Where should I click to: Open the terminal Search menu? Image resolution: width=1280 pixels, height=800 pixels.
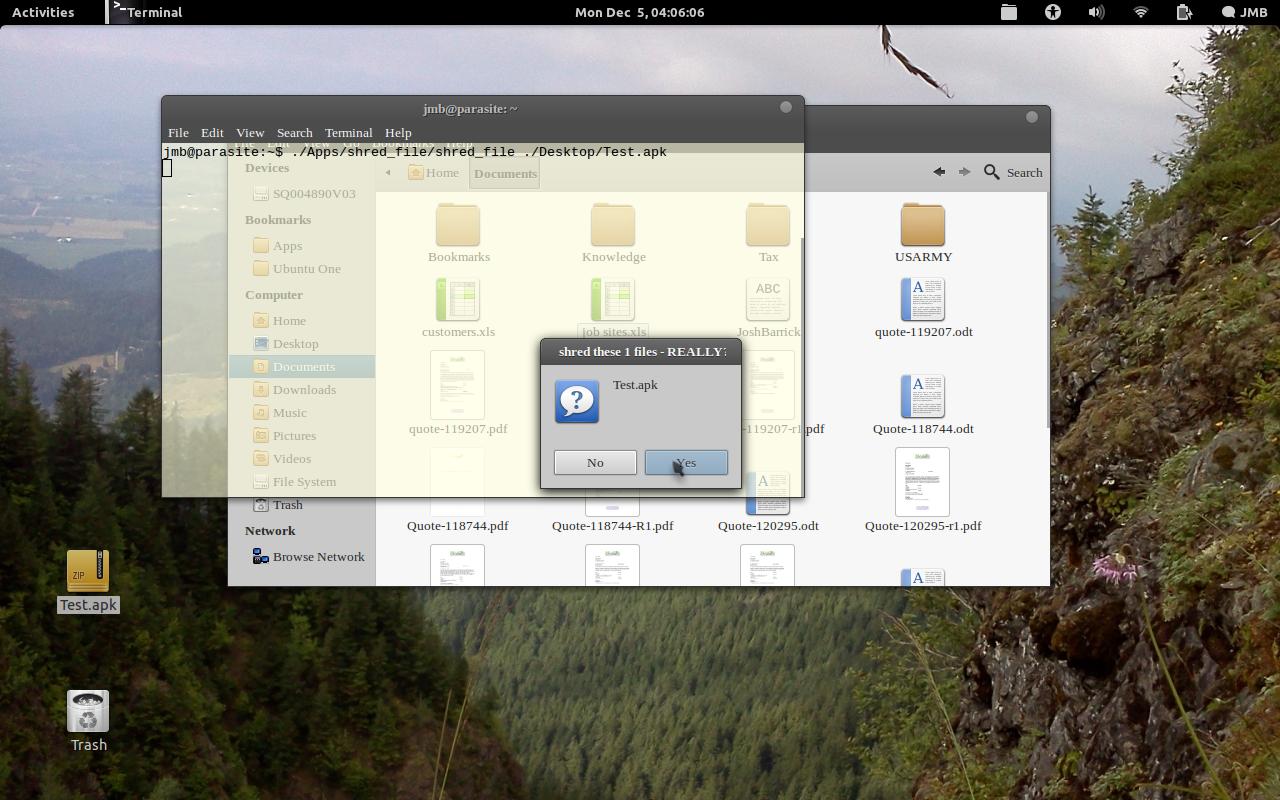point(294,132)
